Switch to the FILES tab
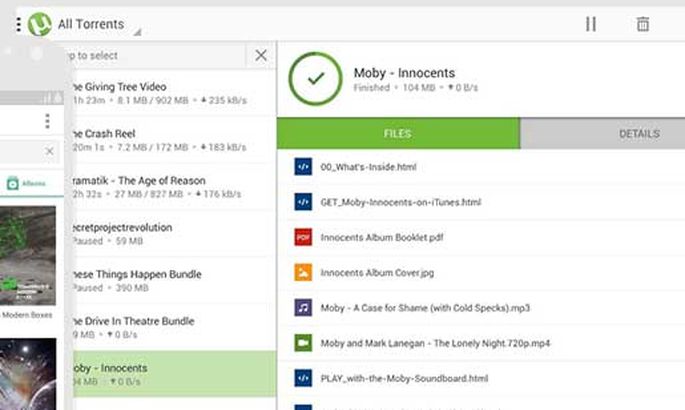Viewport: 685px width, 410px height. pos(398,134)
